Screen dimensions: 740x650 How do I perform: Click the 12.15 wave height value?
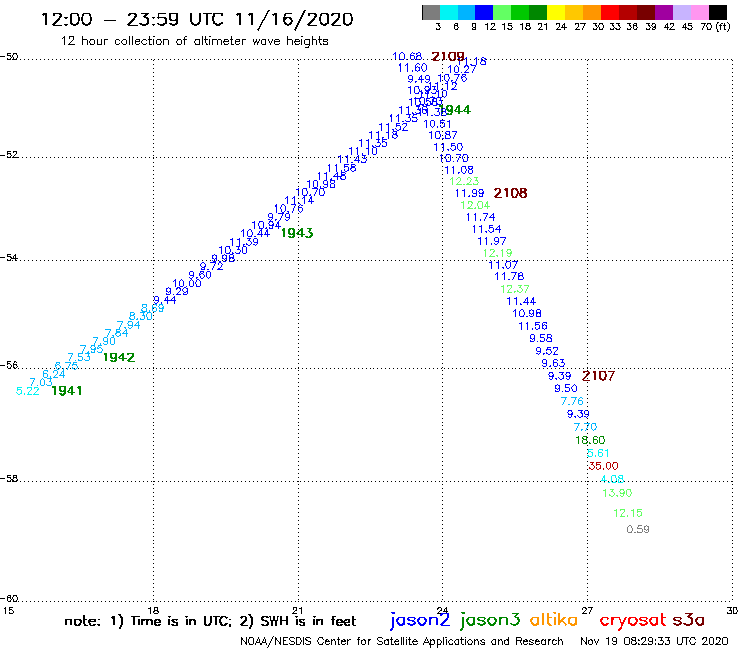pos(628,513)
